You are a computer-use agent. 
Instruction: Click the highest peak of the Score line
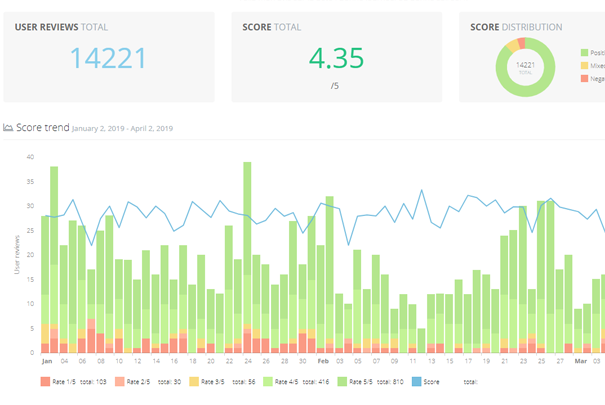tap(422, 190)
